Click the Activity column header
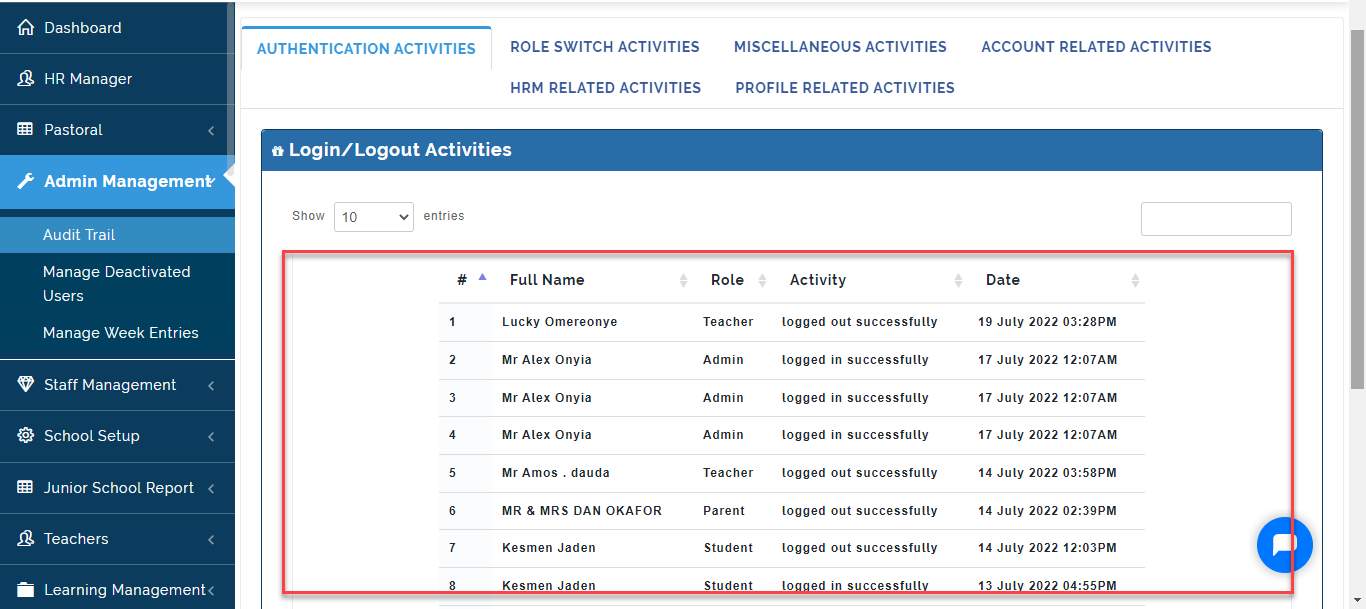This screenshot has height=609, width=1366. click(818, 280)
